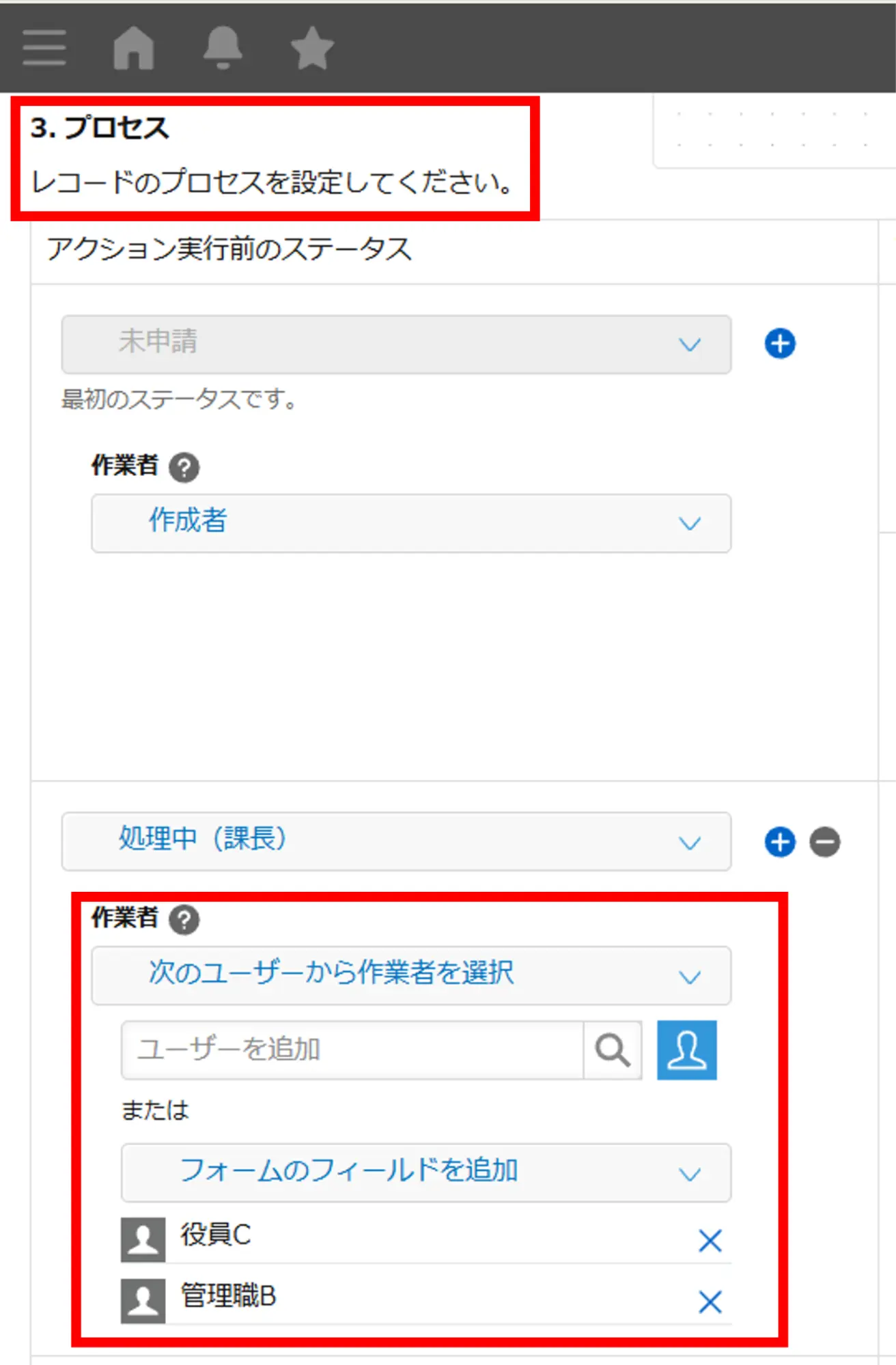This screenshot has width=896, height=1365.
Task: Expand the 作成者 assignee dropdown
Action: tap(411, 523)
